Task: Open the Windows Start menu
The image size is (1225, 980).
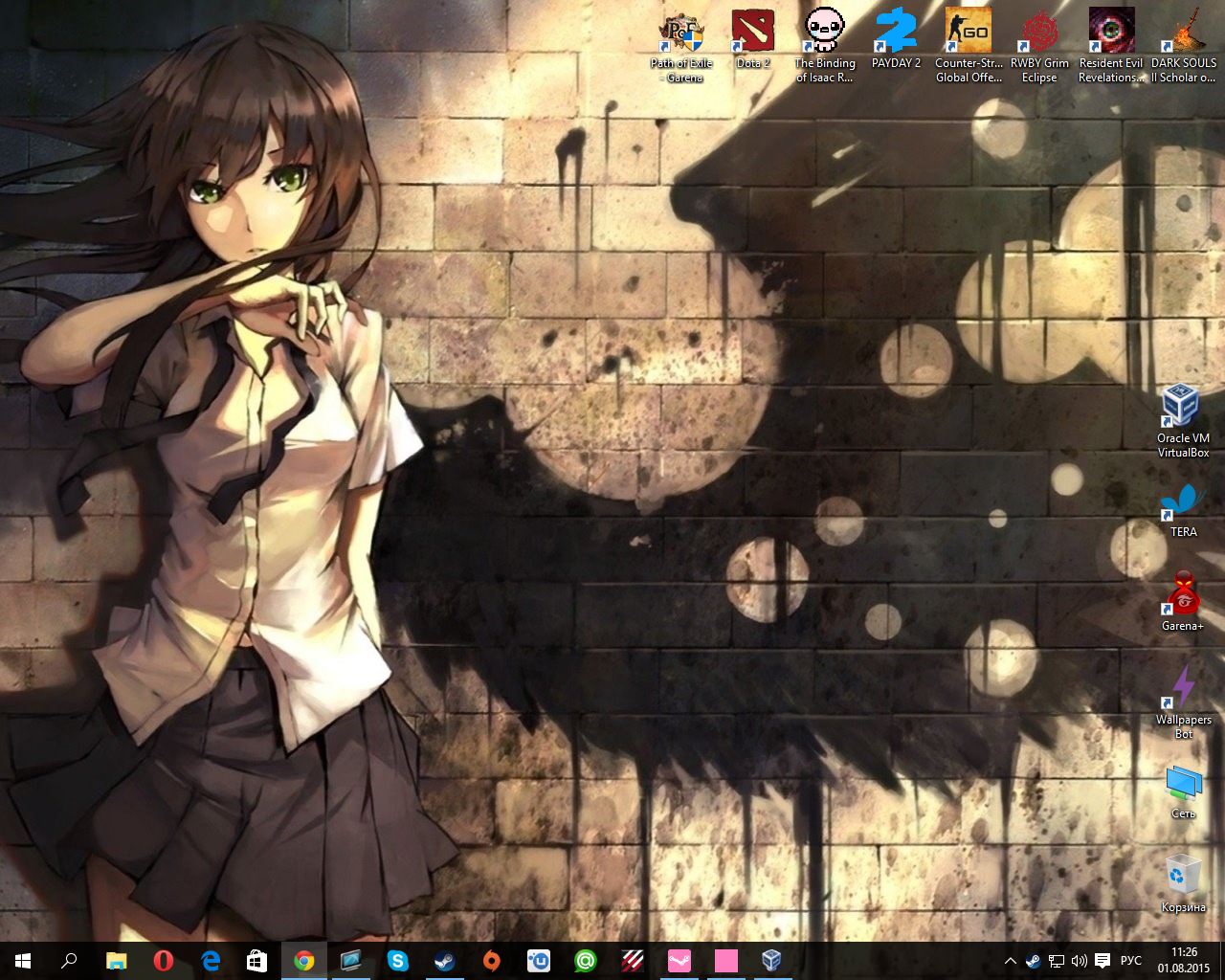Action: click(x=23, y=961)
